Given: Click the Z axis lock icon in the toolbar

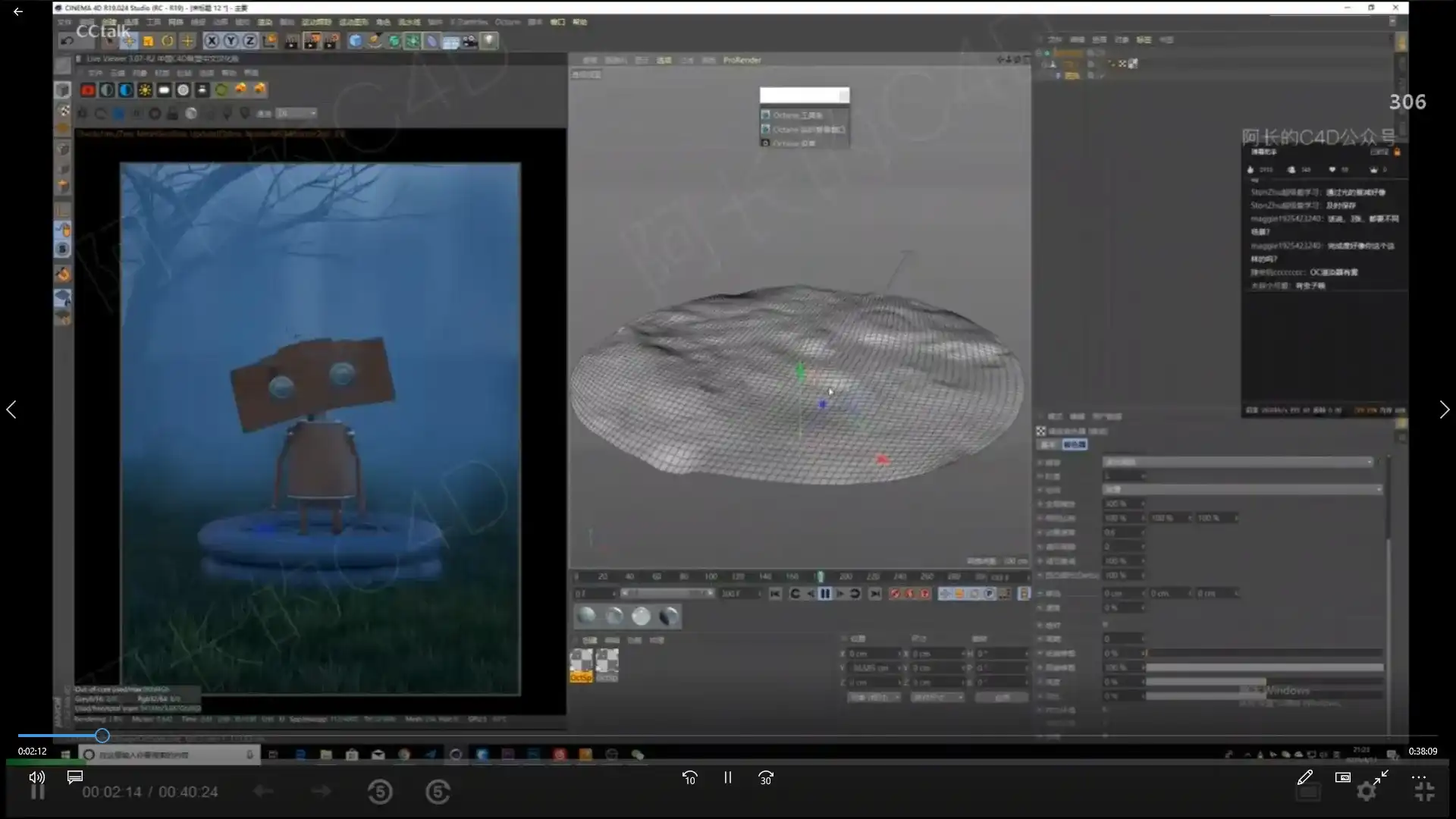Looking at the screenshot, I should click(250, 41).
